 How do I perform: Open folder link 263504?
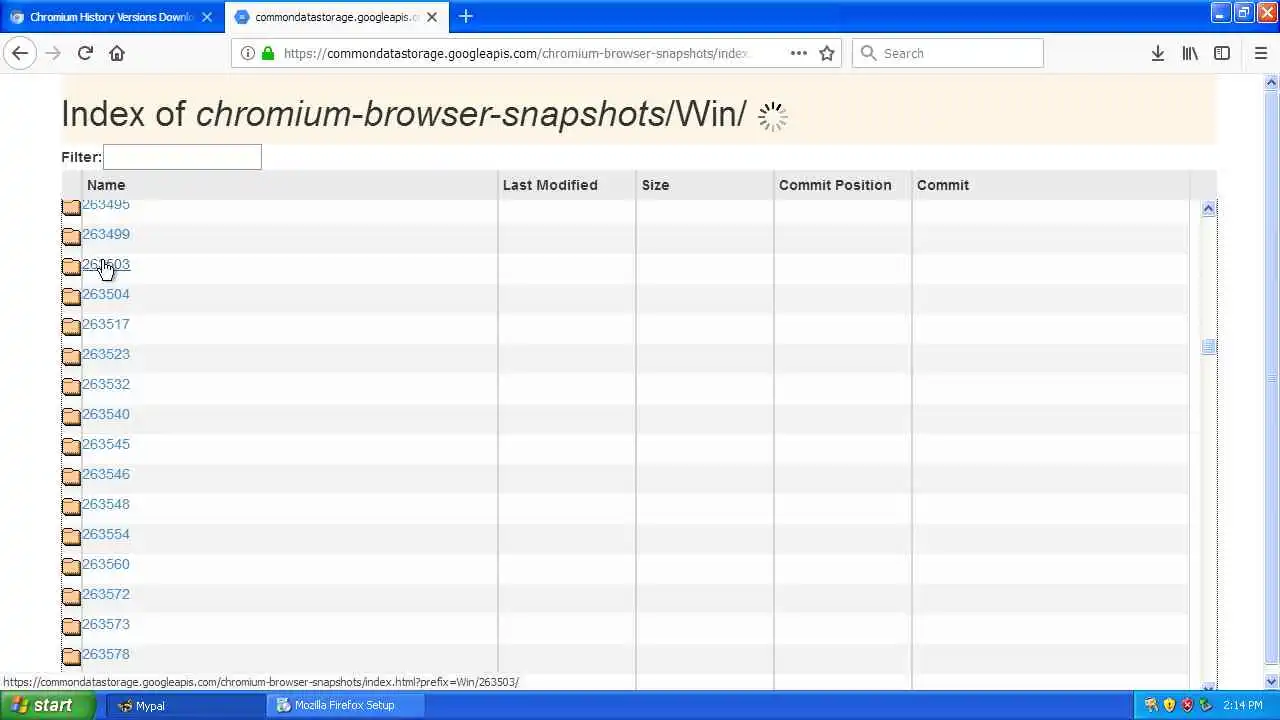[106, 294]
